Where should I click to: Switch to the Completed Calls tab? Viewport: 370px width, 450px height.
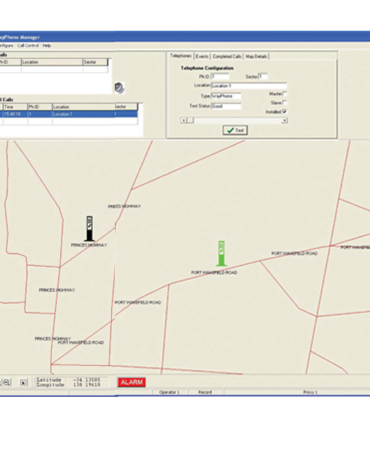(227, 56)
